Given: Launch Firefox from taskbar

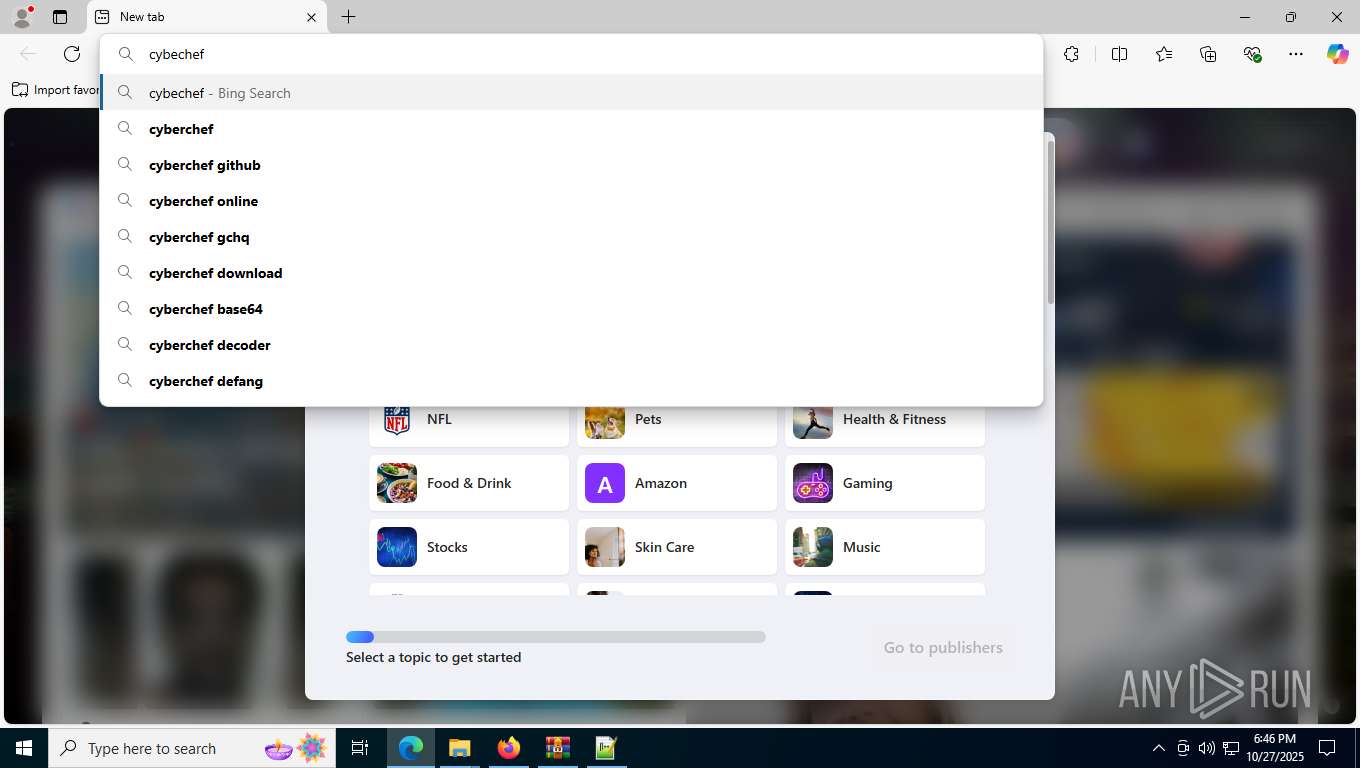Looking at the screenshot, I should coord(509,748).
